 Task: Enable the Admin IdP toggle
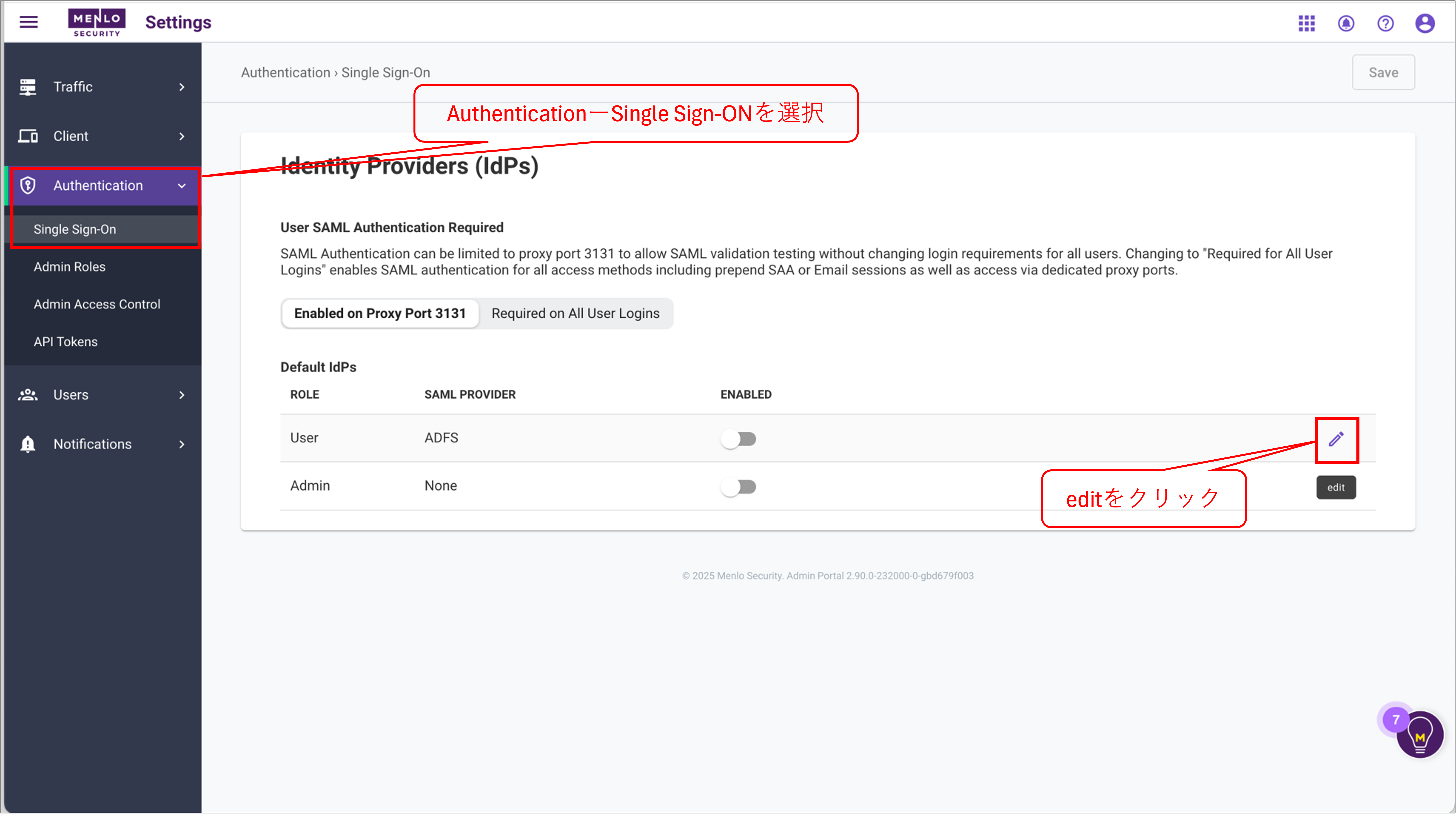(738, 487)
